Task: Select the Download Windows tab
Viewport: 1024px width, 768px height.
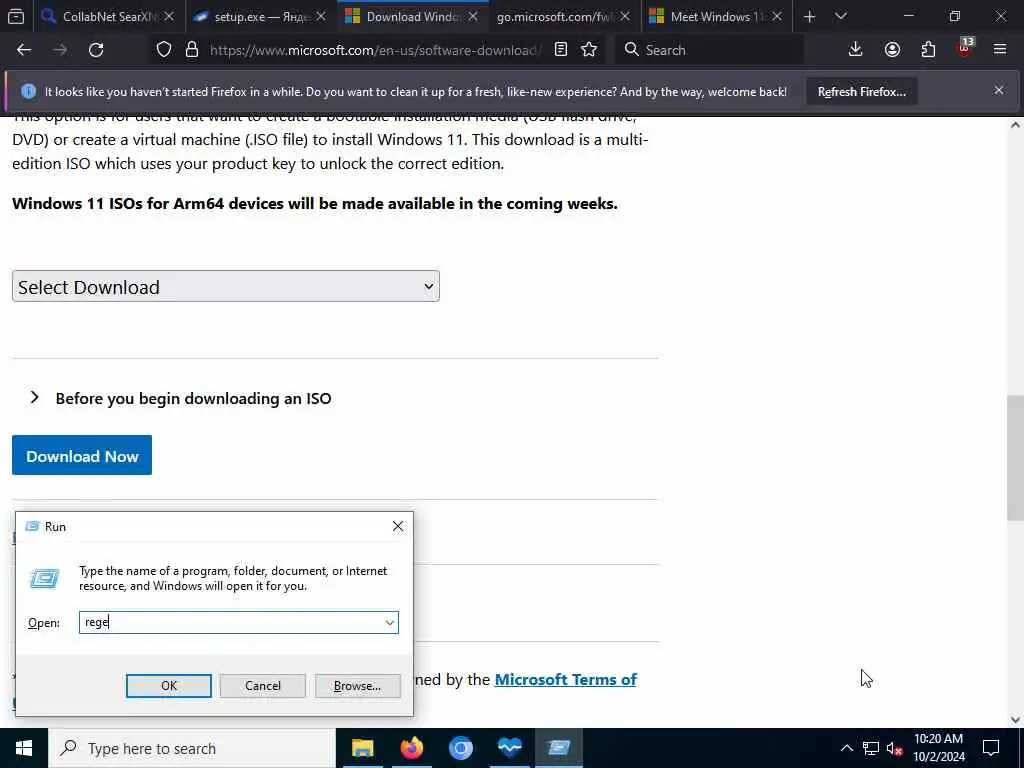Action: click(x=413, y=16)
